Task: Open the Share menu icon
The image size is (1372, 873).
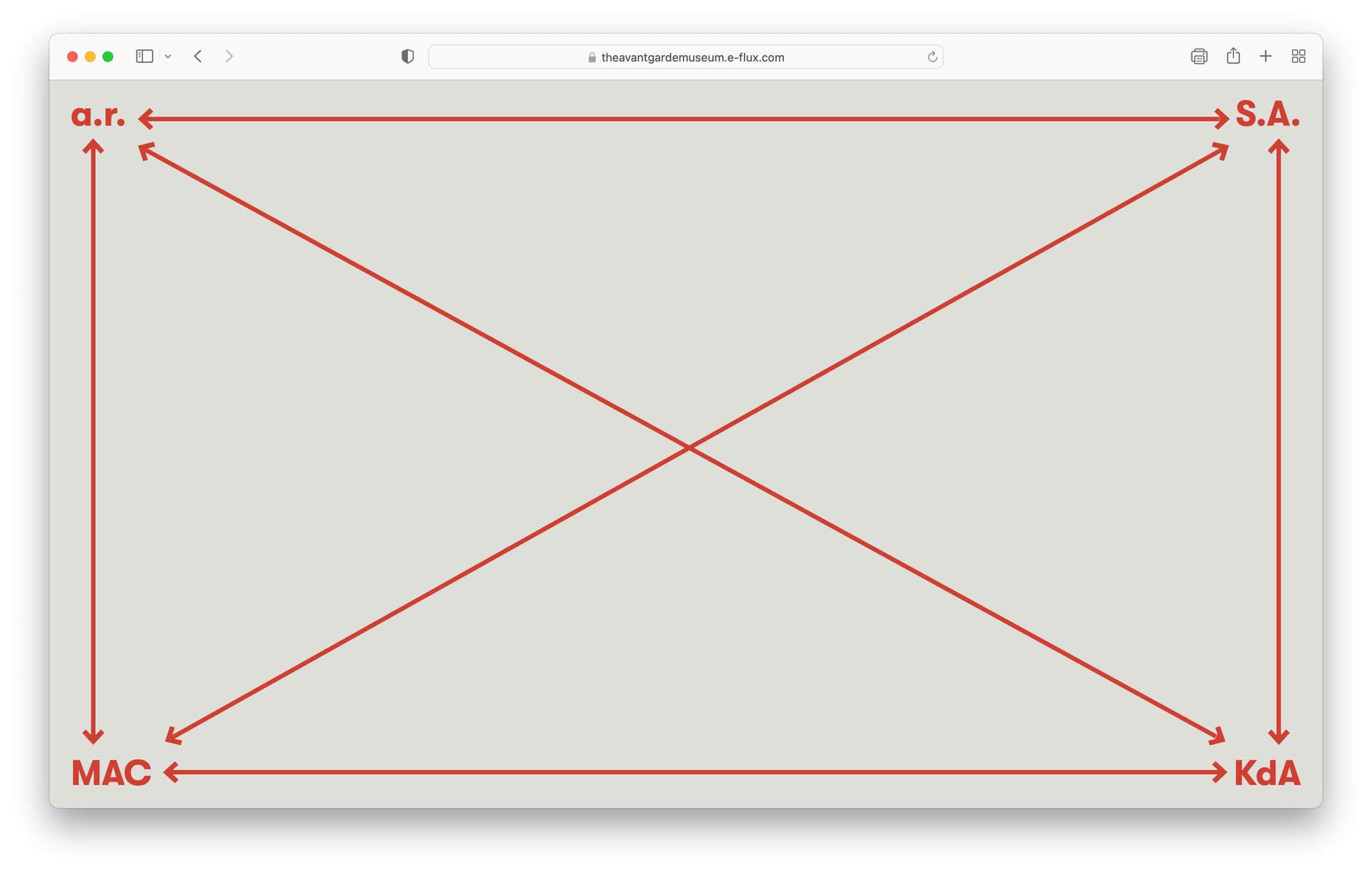Action: [x=1233, y=56]
